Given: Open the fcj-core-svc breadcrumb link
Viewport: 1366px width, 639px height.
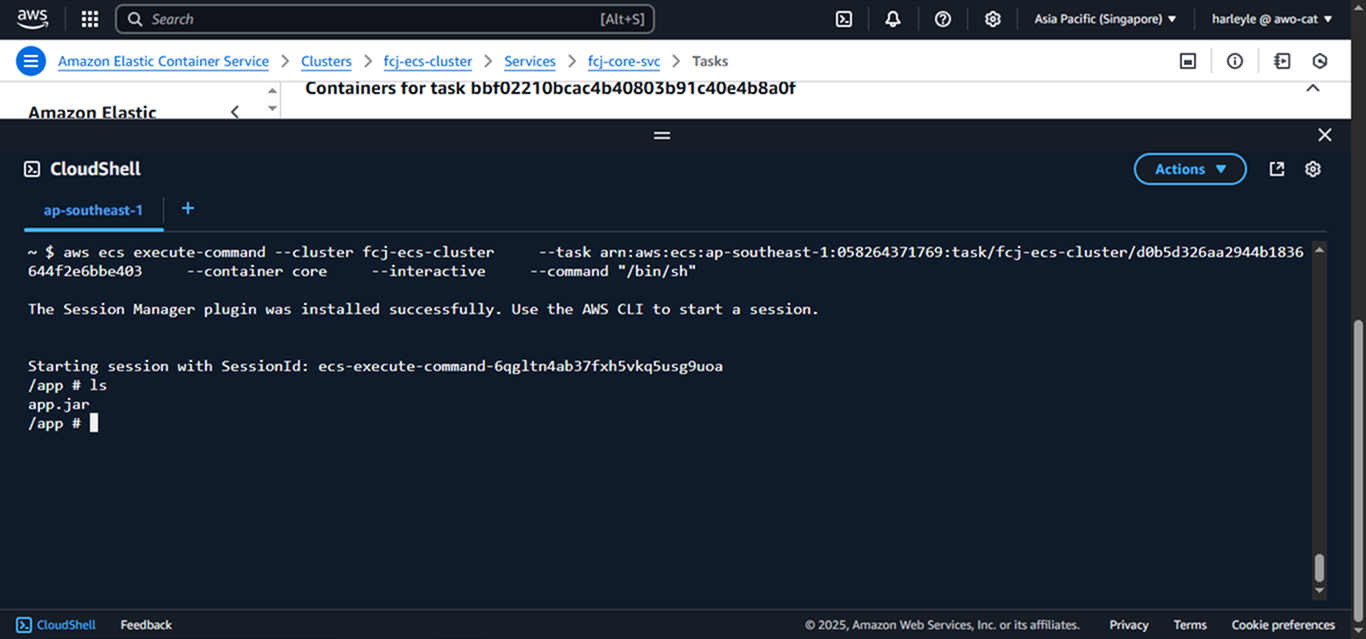Looking at the screenshot, I should (x=624, y=61).
